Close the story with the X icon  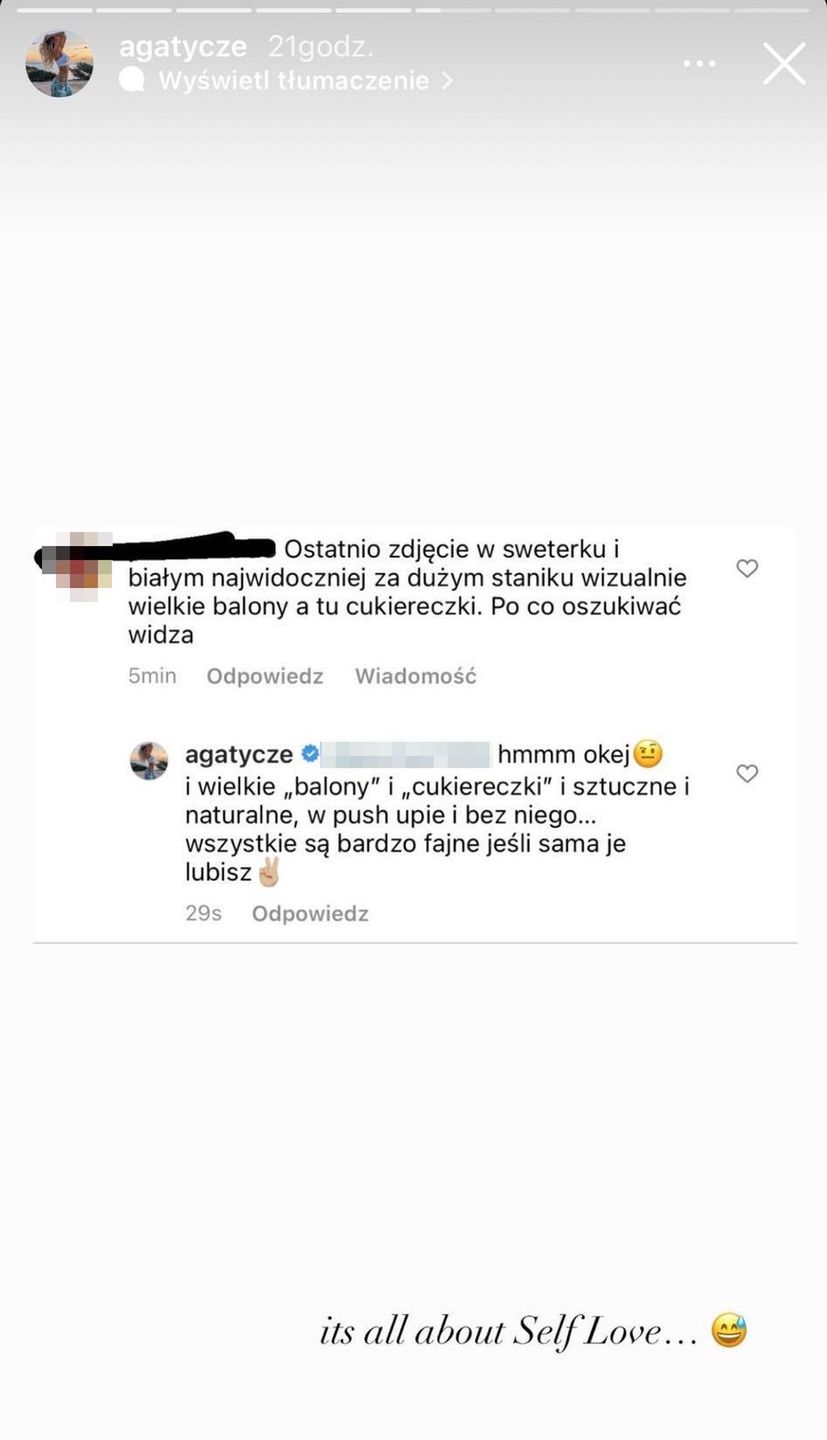click(784, 64)
